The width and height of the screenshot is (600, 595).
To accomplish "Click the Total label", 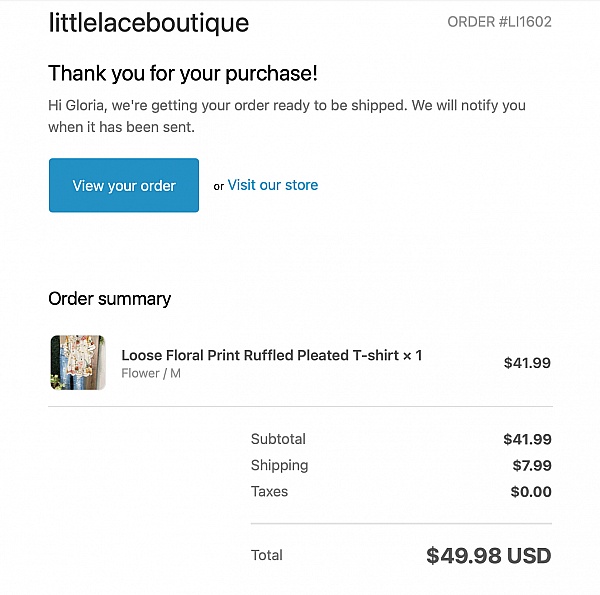I will click(266, 555).
